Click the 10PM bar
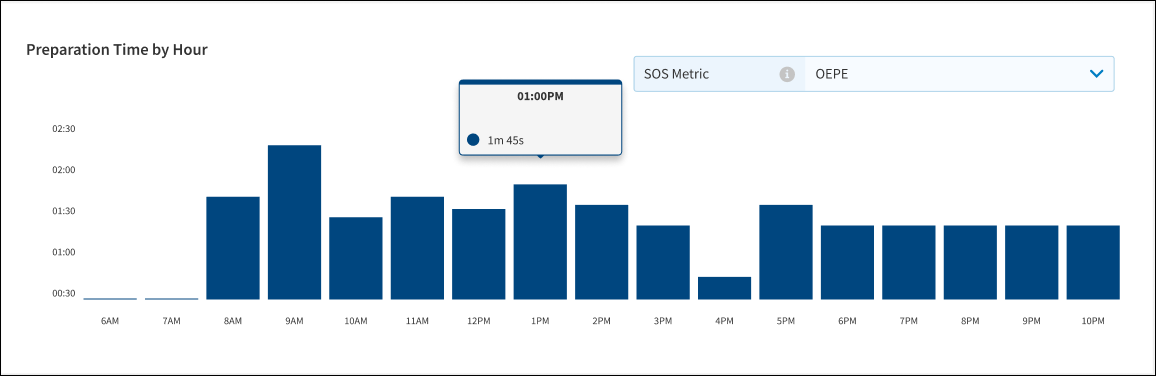This screenshot has height=376, width=1156. (x=1093, y=262)
